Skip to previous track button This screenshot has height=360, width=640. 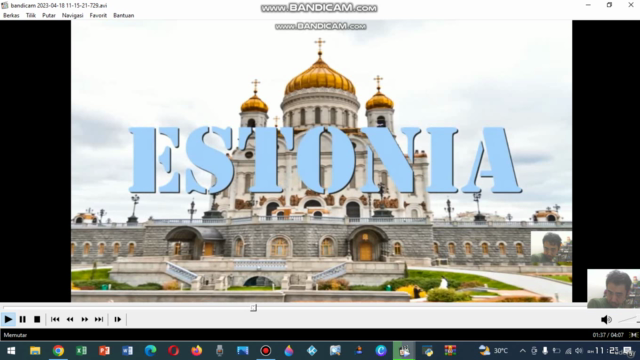[55, 319]
